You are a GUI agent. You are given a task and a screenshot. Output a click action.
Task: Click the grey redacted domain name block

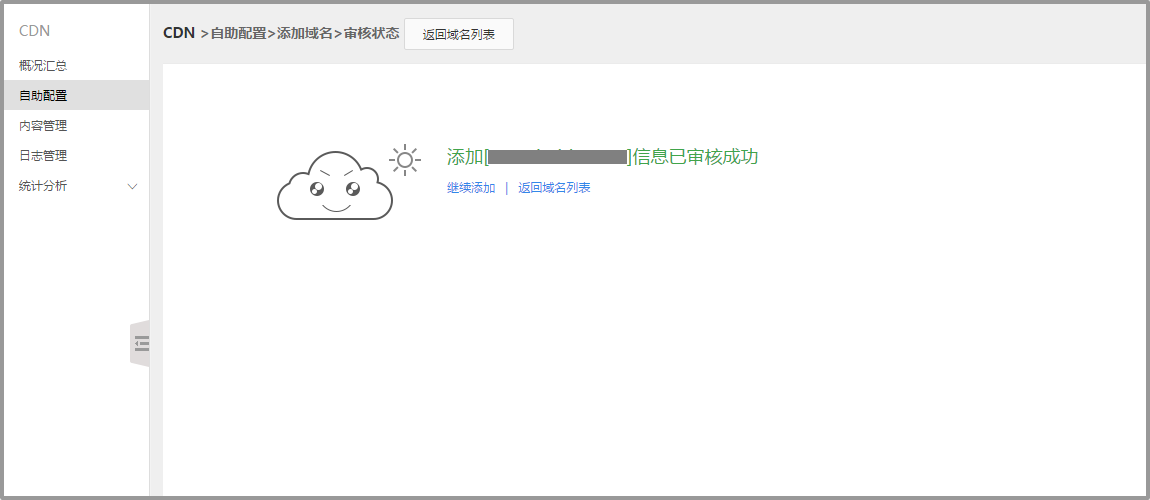coord(557,157)
